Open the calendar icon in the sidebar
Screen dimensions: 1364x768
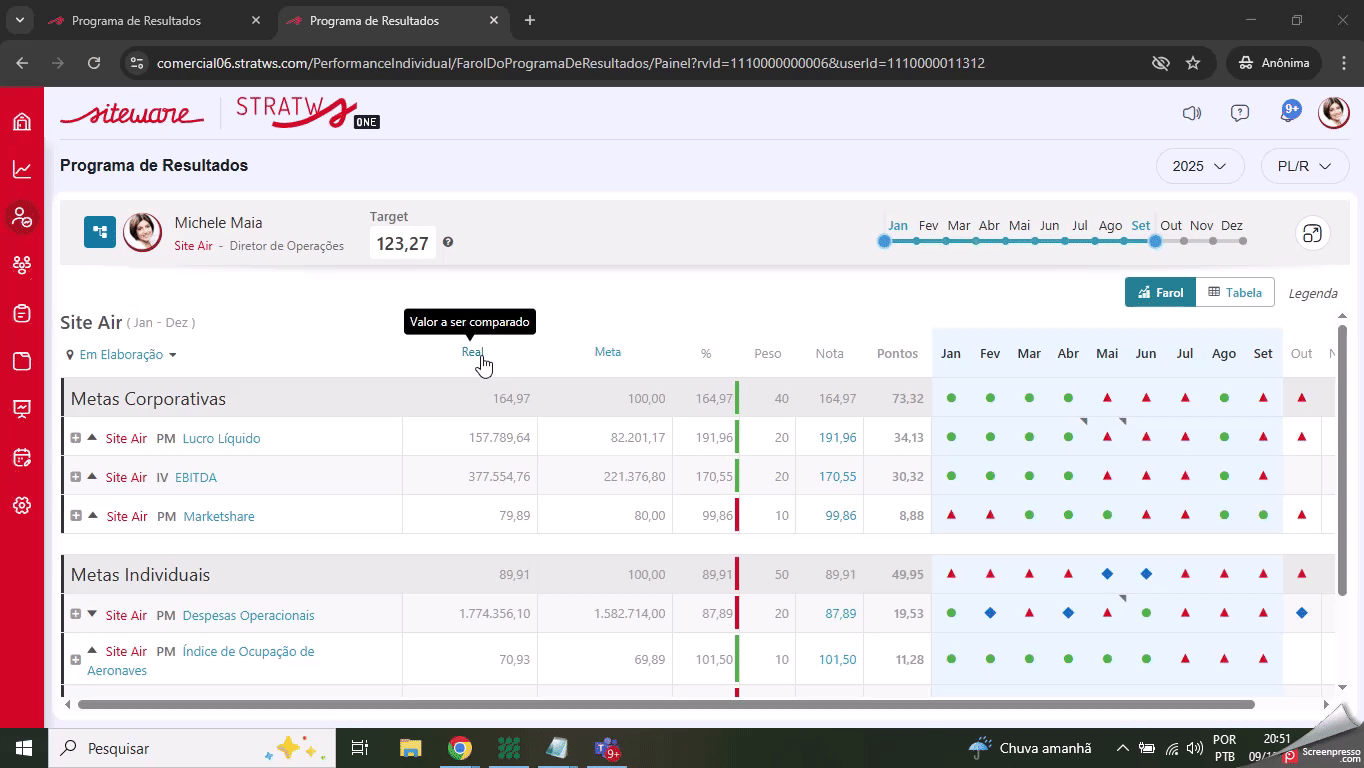point(22,457)
